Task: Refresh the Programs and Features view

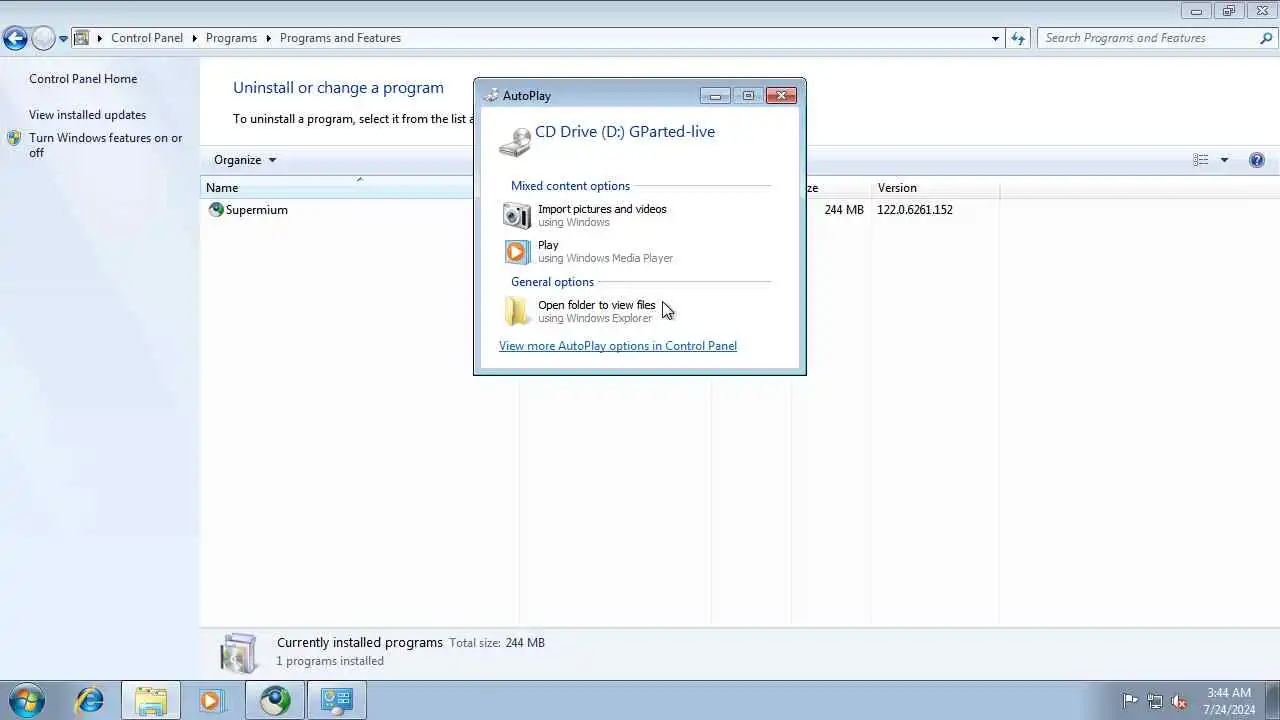Action: [1018, 38]
